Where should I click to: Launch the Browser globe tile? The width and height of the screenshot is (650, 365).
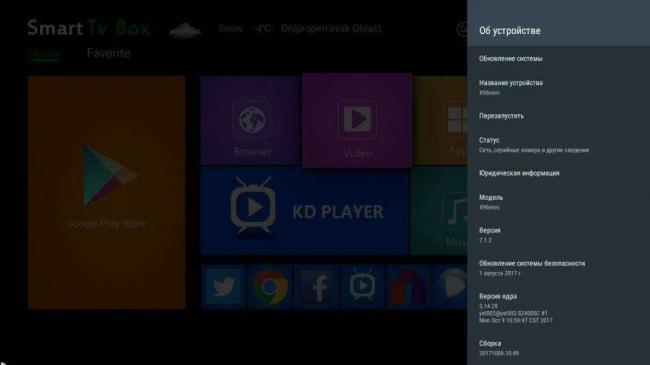tap(250, 120)
